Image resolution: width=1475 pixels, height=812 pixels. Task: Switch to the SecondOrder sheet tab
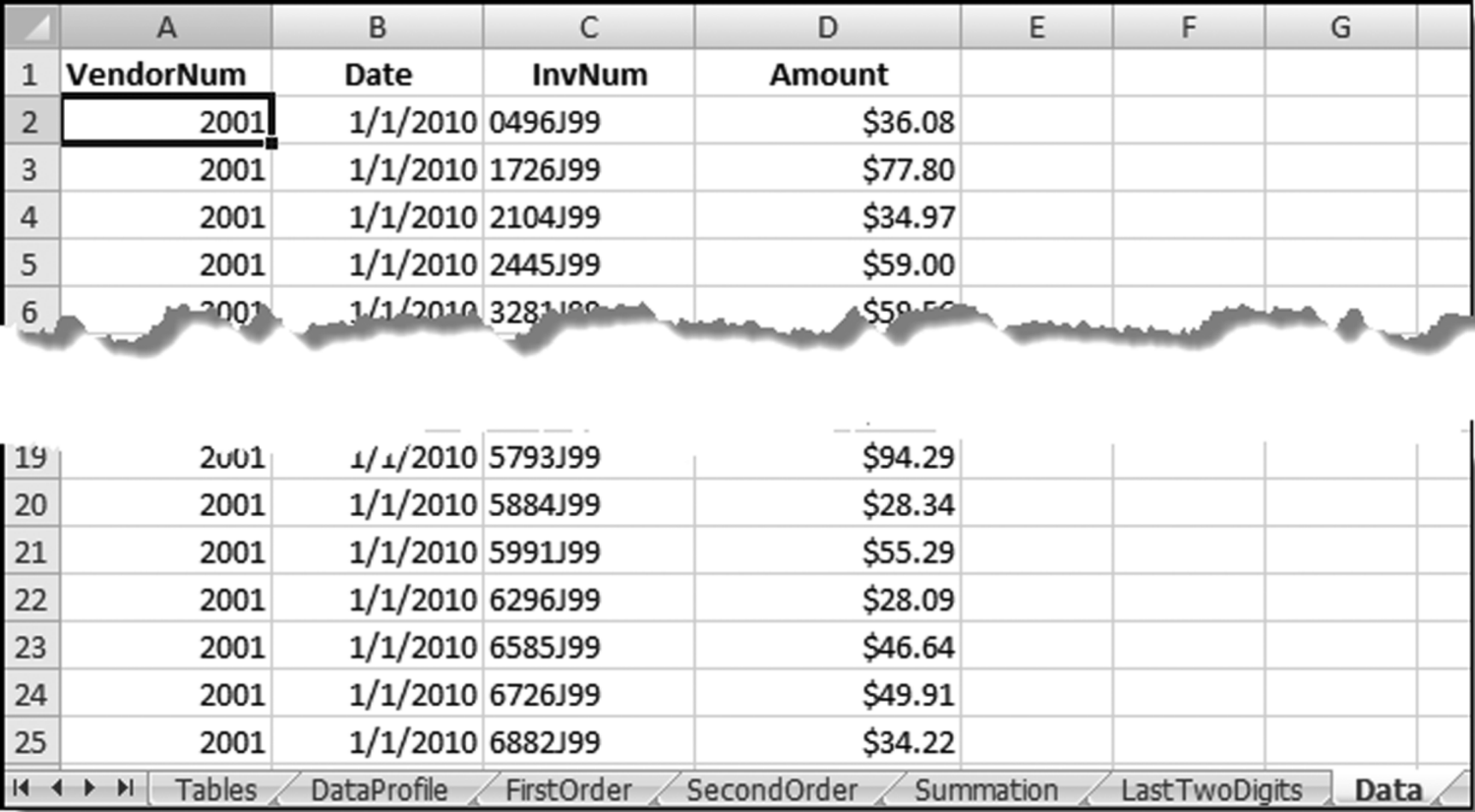pos(772,790)
